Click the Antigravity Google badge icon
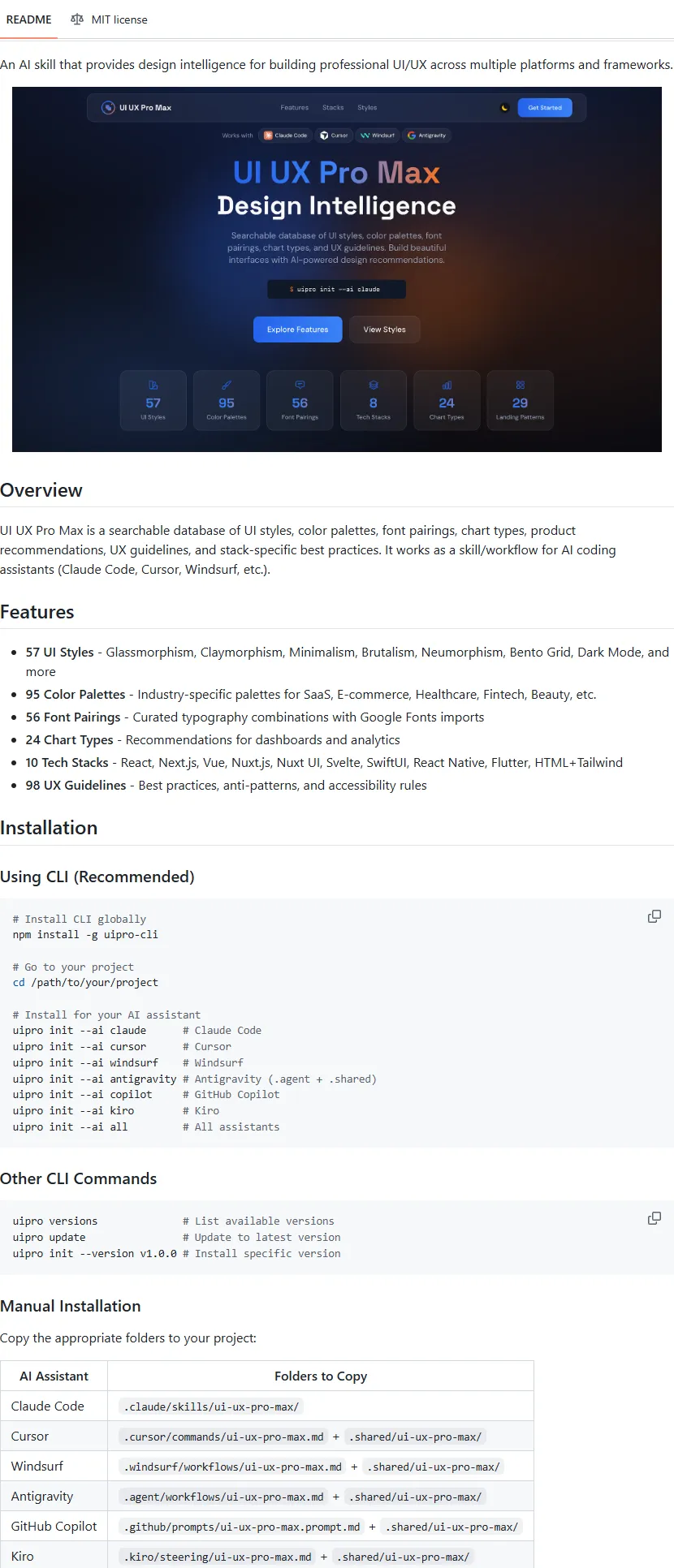 pos(412,136)
